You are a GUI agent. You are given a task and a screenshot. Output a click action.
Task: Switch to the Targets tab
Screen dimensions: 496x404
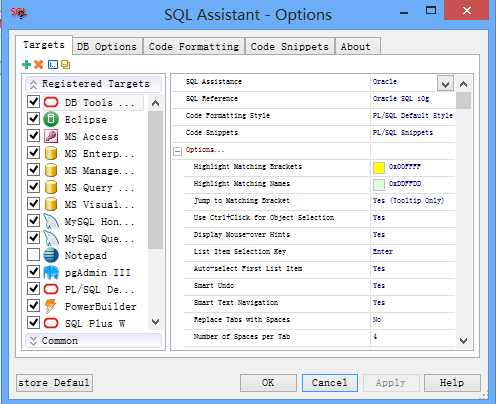[44, 45]
